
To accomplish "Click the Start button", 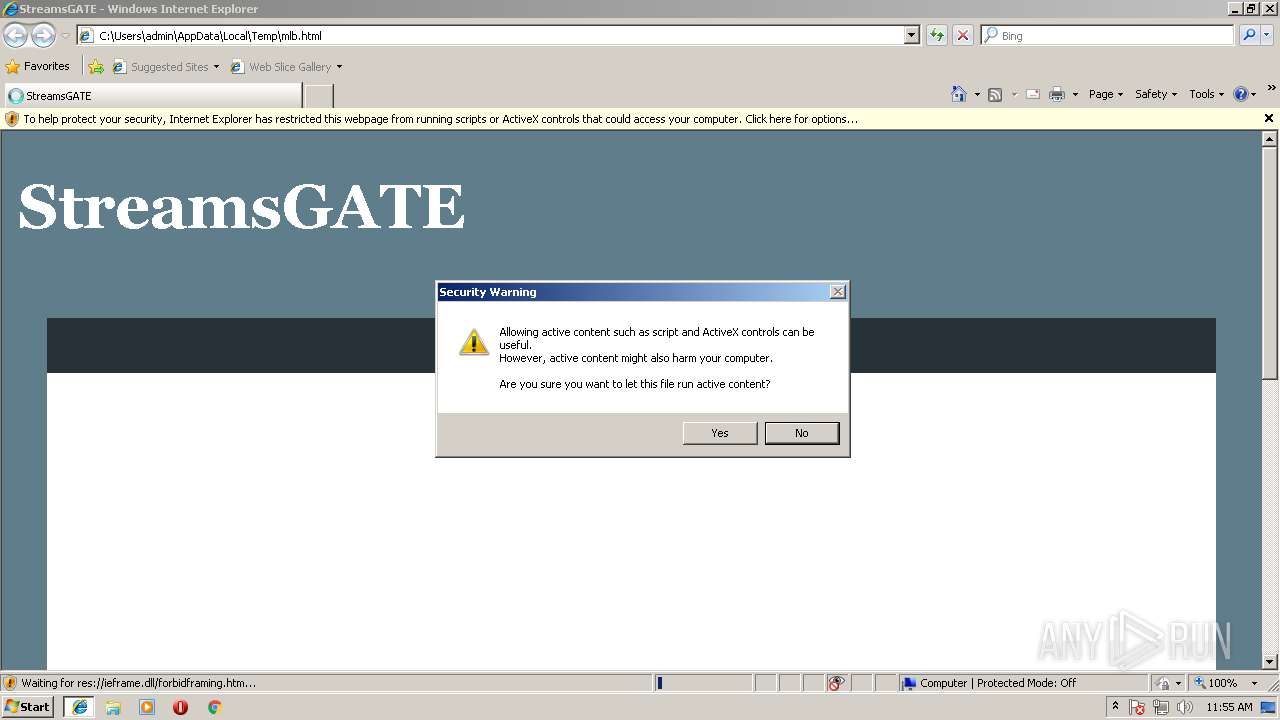I will [28, 707].
